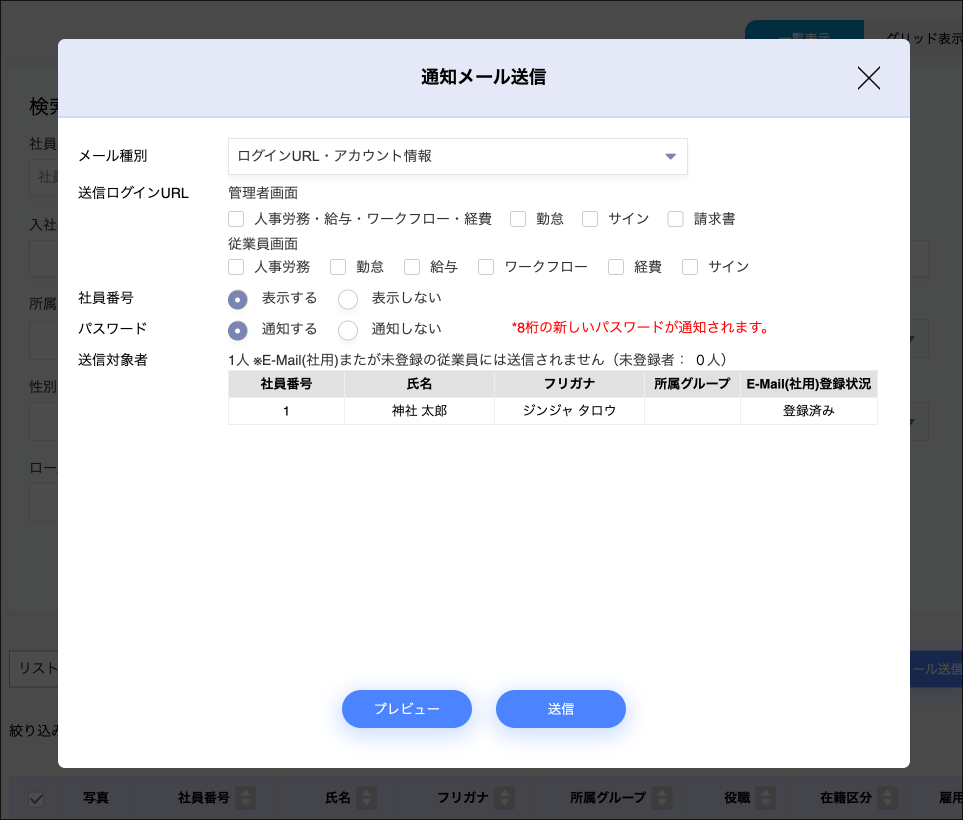Select 通知する for パスワード
Viewport: 963px width, 820px height.
[x=238, y=330]
